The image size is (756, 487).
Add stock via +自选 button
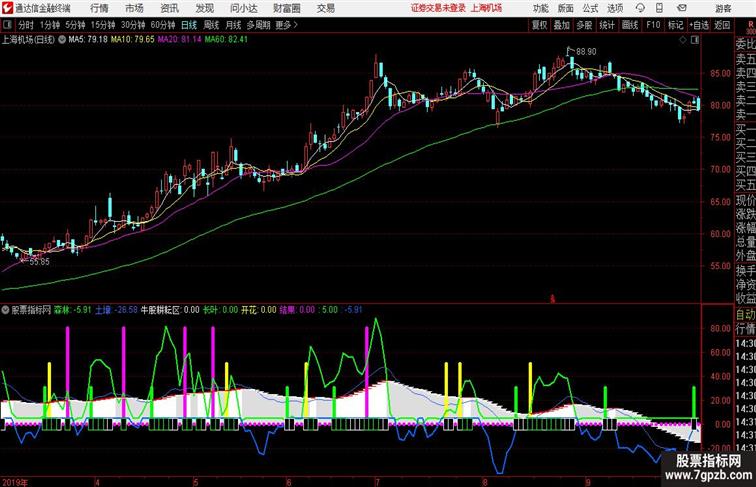(x=699, y=25)
